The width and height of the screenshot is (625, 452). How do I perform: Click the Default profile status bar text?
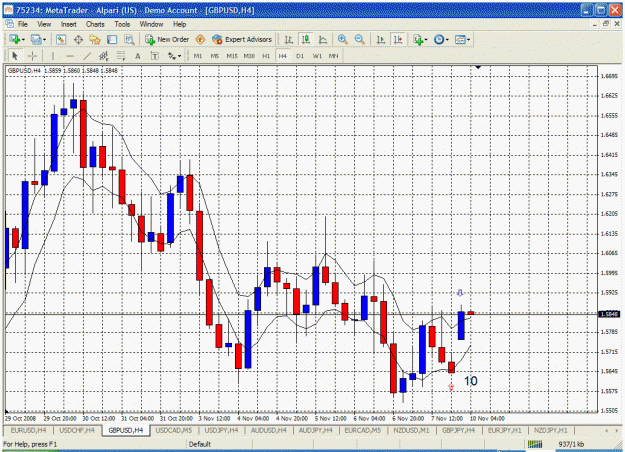(200, 444)
